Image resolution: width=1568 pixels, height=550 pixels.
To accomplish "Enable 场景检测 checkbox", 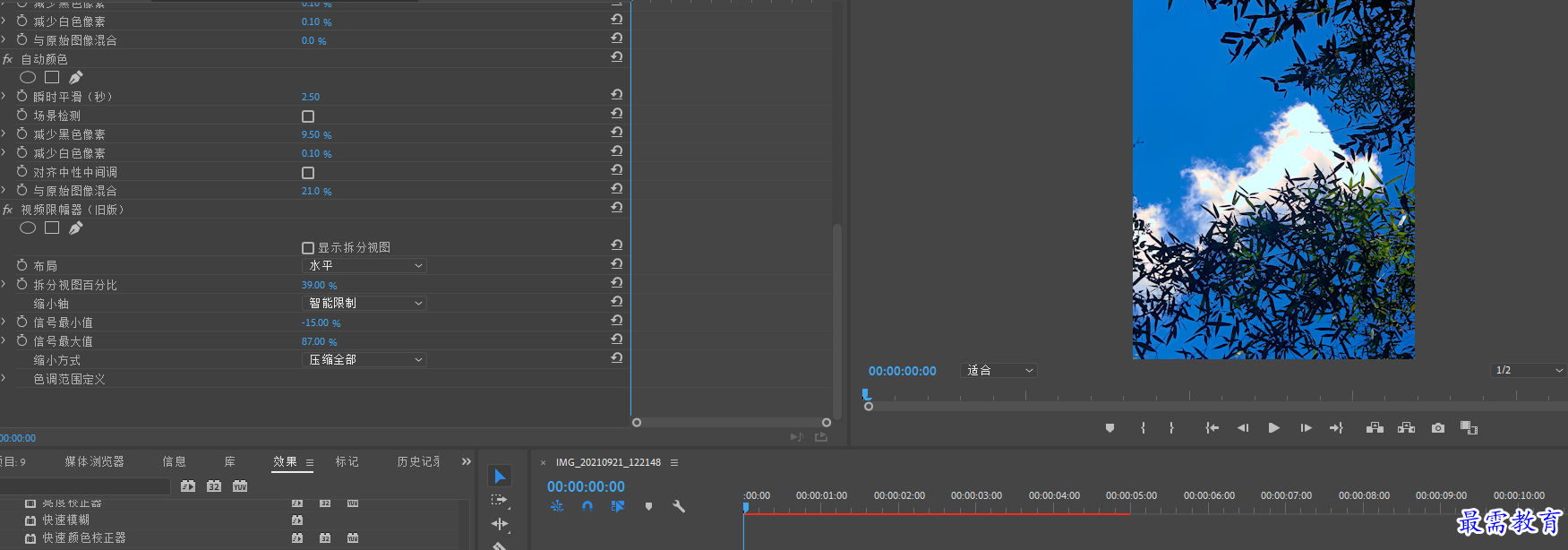I will coord(308,116).
